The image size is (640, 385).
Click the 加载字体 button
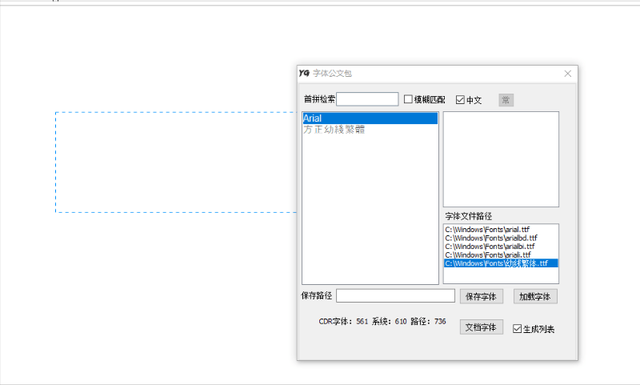click(x=535, y=296)
